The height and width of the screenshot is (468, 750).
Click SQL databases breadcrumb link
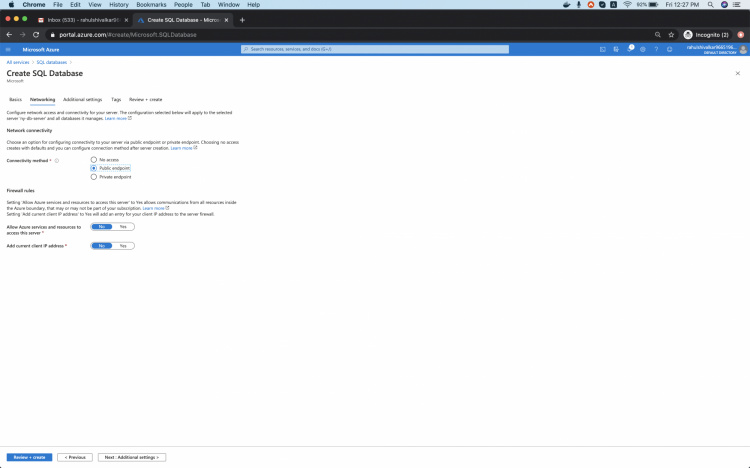[x=51, y=62]
